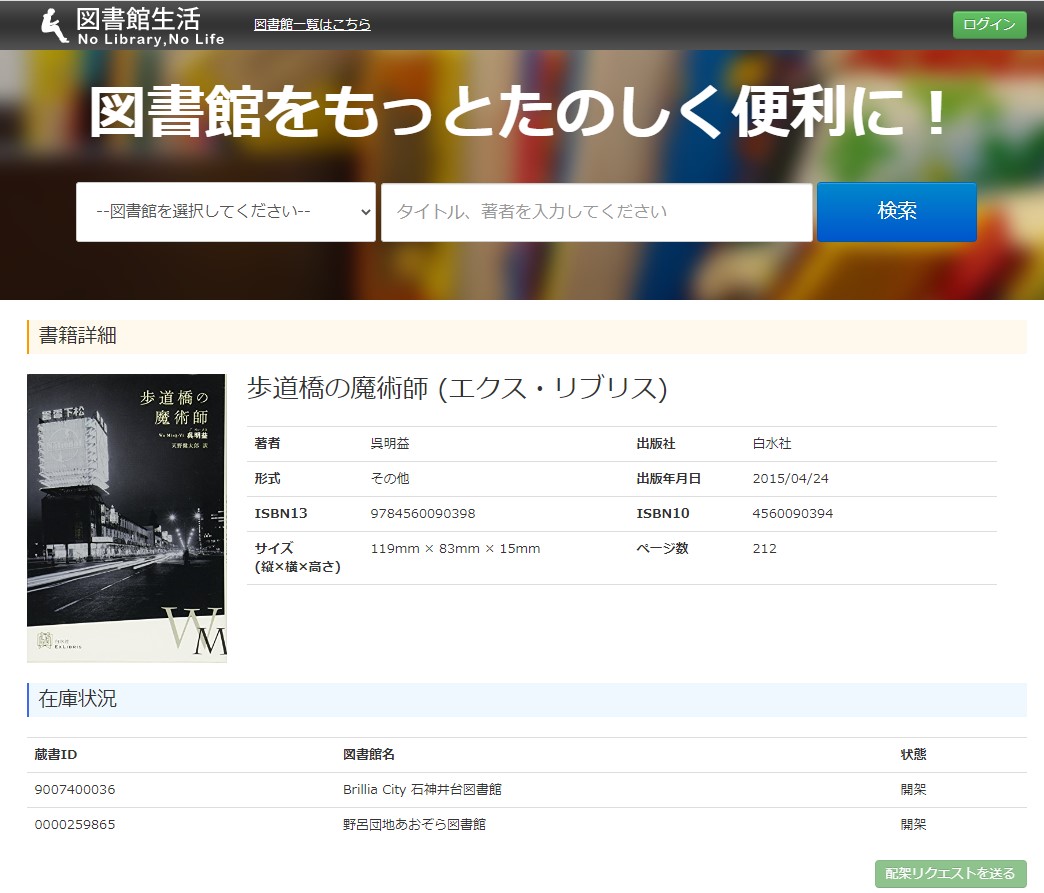Open the 図書館を選択してください dropdown

point(226,212)
